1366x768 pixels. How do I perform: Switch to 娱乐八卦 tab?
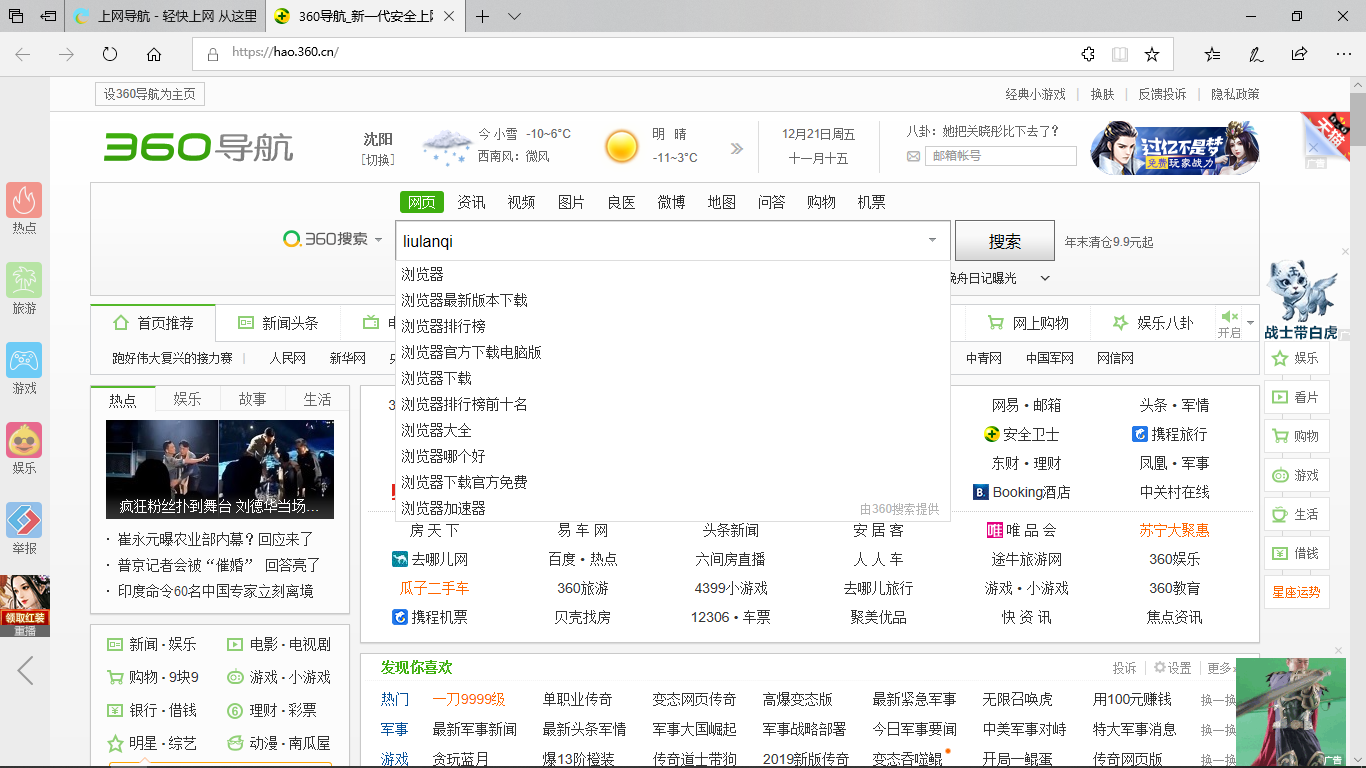coord(1153,323)
